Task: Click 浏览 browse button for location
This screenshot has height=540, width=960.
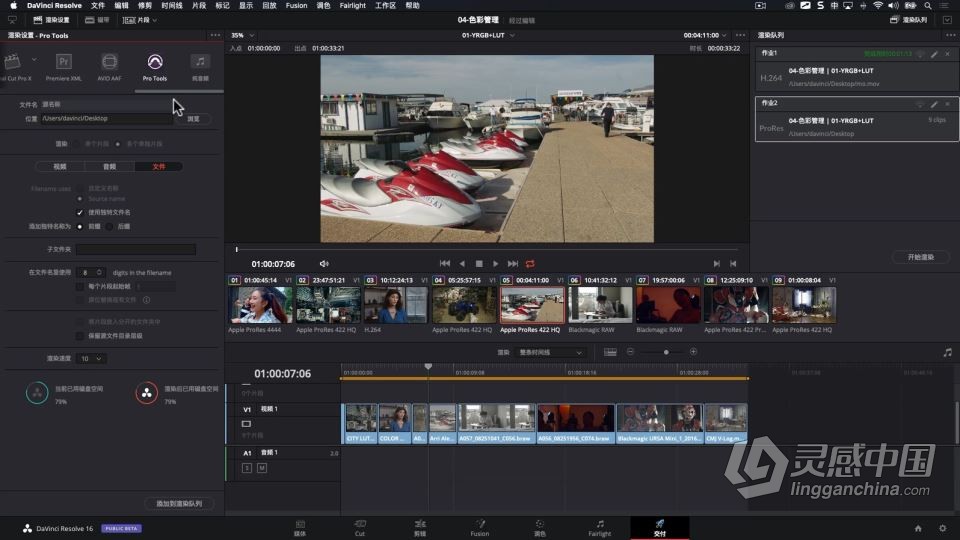Action: 193,119
